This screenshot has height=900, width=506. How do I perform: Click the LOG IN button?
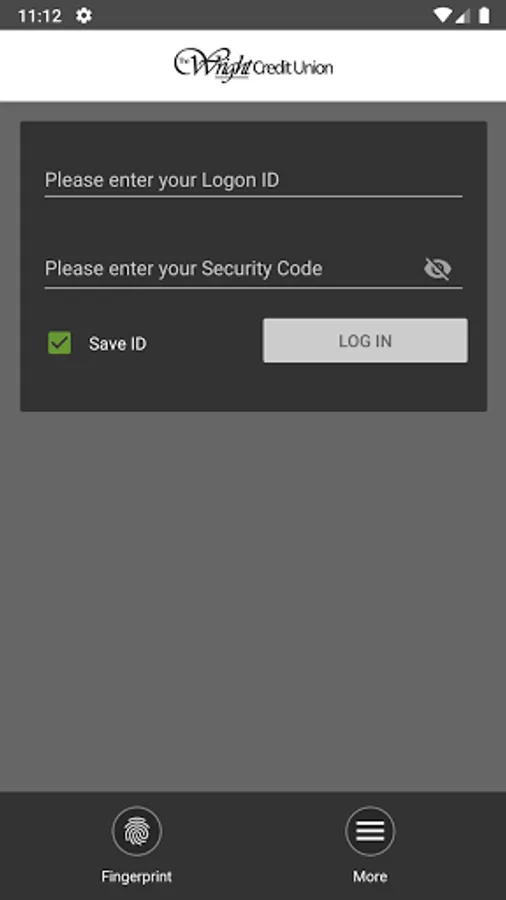(365, 340)
